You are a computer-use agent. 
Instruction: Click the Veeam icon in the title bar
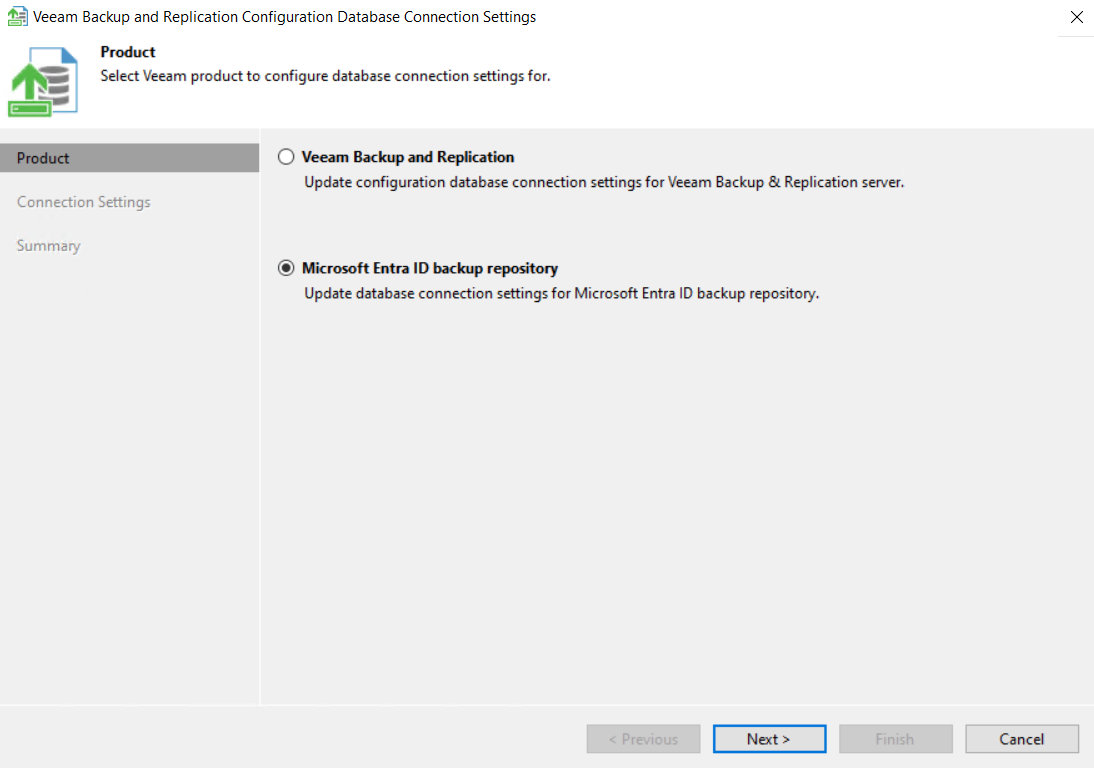point(17,16)
